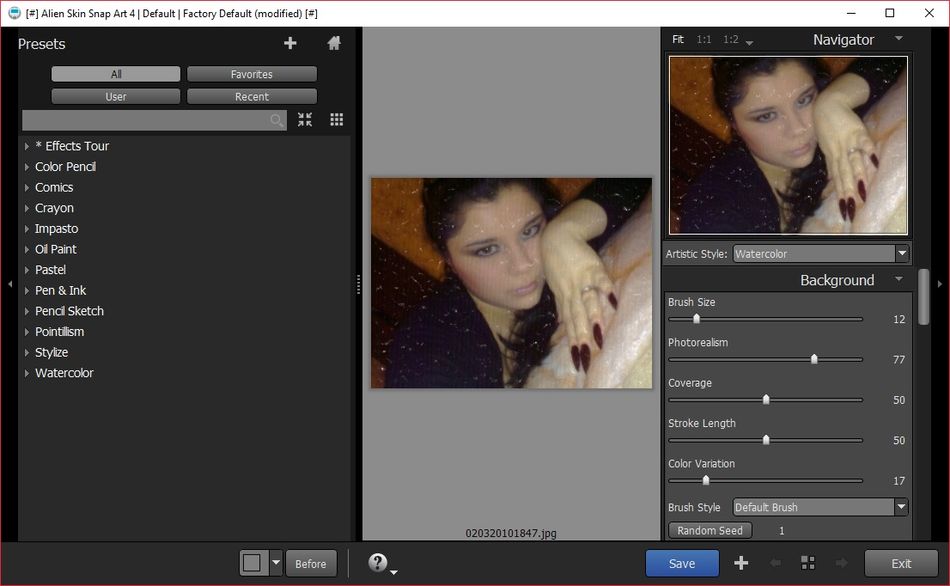Screen dimensions: 950x586
Task: Adjust the Color Variation slider handle
Action: (x=706, y=481)
